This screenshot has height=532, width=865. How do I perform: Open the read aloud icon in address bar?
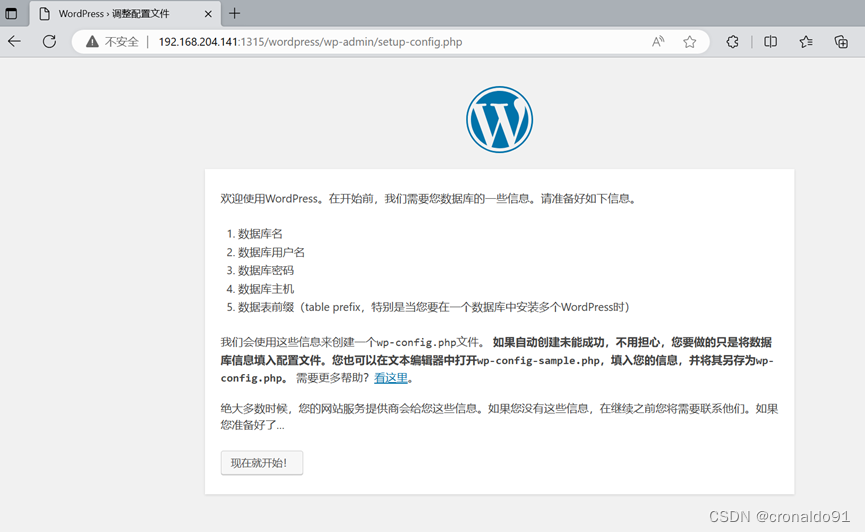click(658, 42)
